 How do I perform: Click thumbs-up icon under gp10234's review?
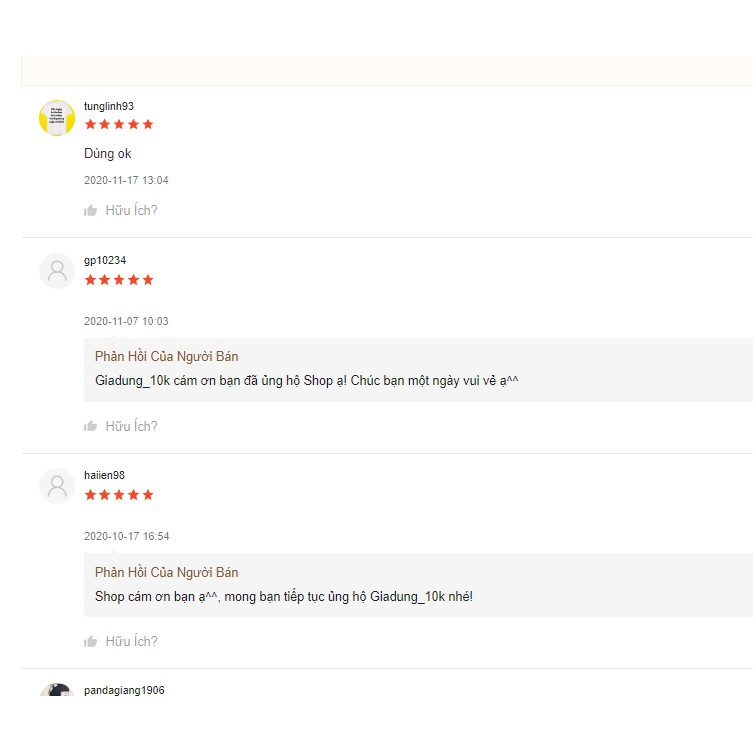point(91,426)
